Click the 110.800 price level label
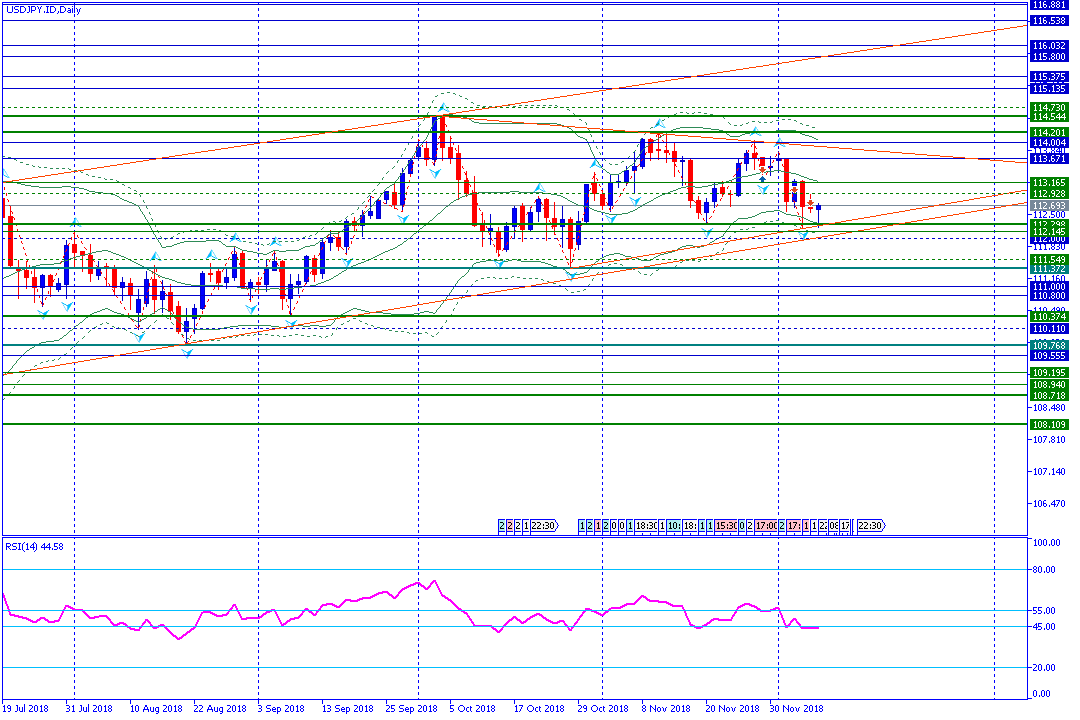 click(1048, 296)
